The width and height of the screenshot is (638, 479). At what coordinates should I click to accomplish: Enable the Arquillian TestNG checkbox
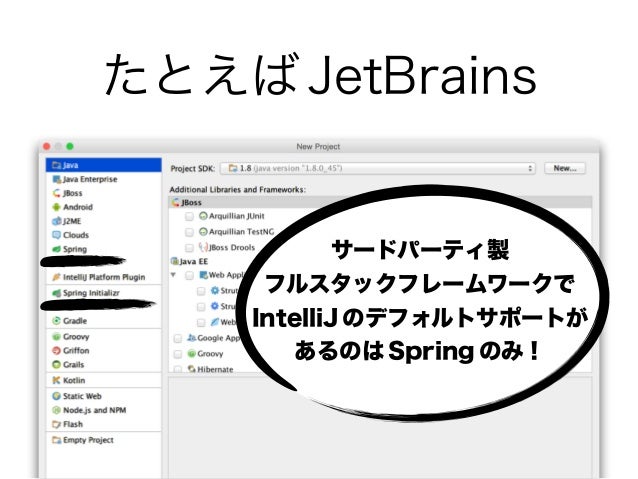(x=189, y=232)
